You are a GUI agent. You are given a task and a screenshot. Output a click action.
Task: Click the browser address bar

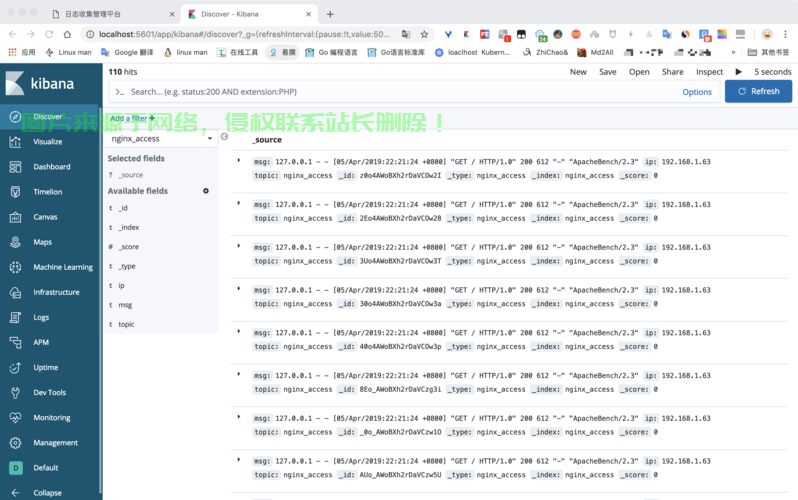(244, 34)
